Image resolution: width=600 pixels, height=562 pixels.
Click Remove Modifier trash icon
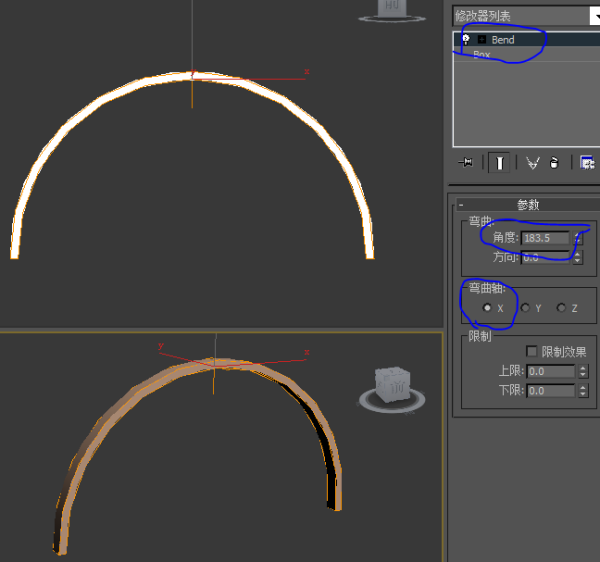pyautogui.click(x=553, y=162)
